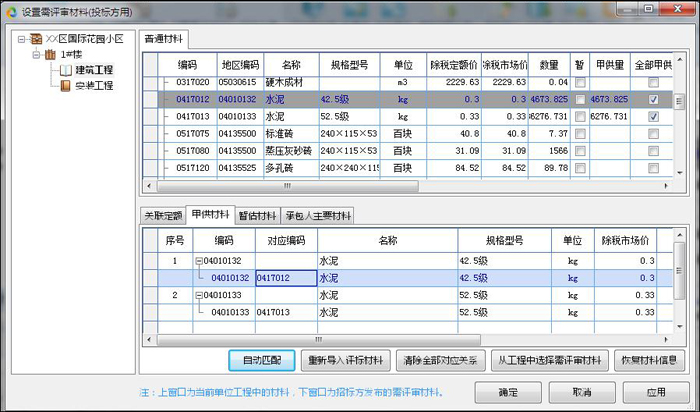Switch to the 暂估材料 tab
This screenshot has height=412, width=700.
tap(258, 216)
